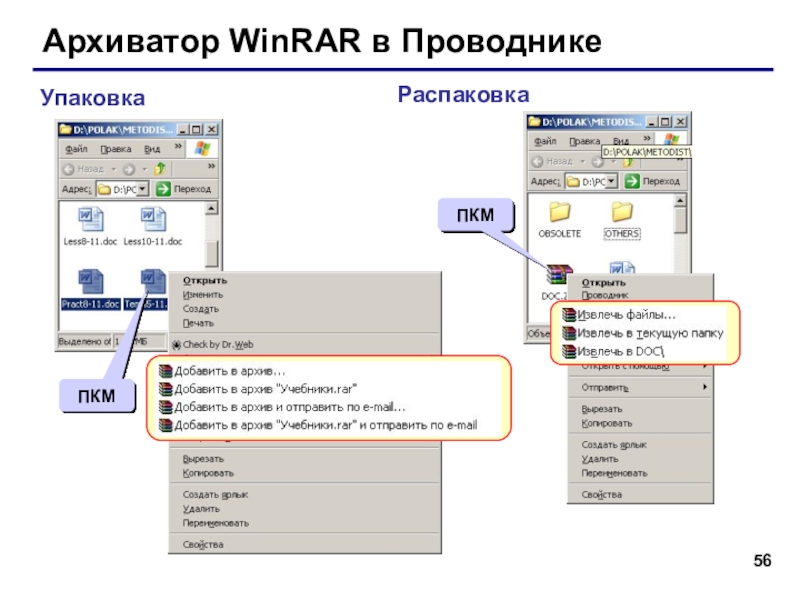
Task: Choose Переименовать in document context menu
Action: [216, 523]
